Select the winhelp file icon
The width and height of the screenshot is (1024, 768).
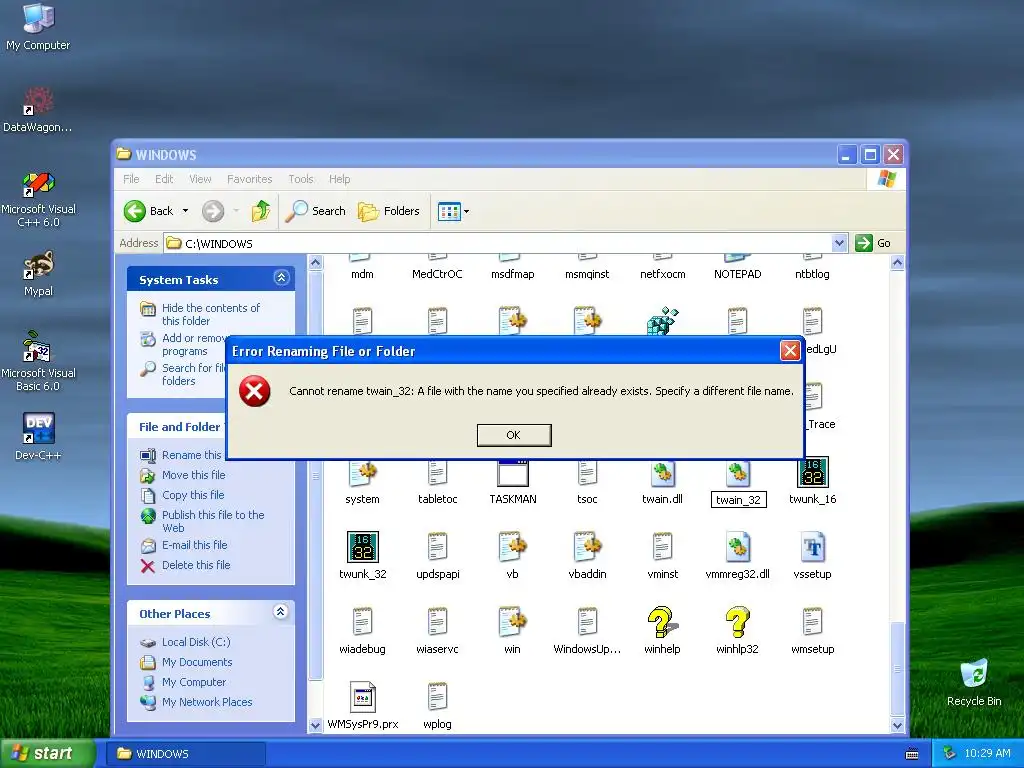coord(662,631)
